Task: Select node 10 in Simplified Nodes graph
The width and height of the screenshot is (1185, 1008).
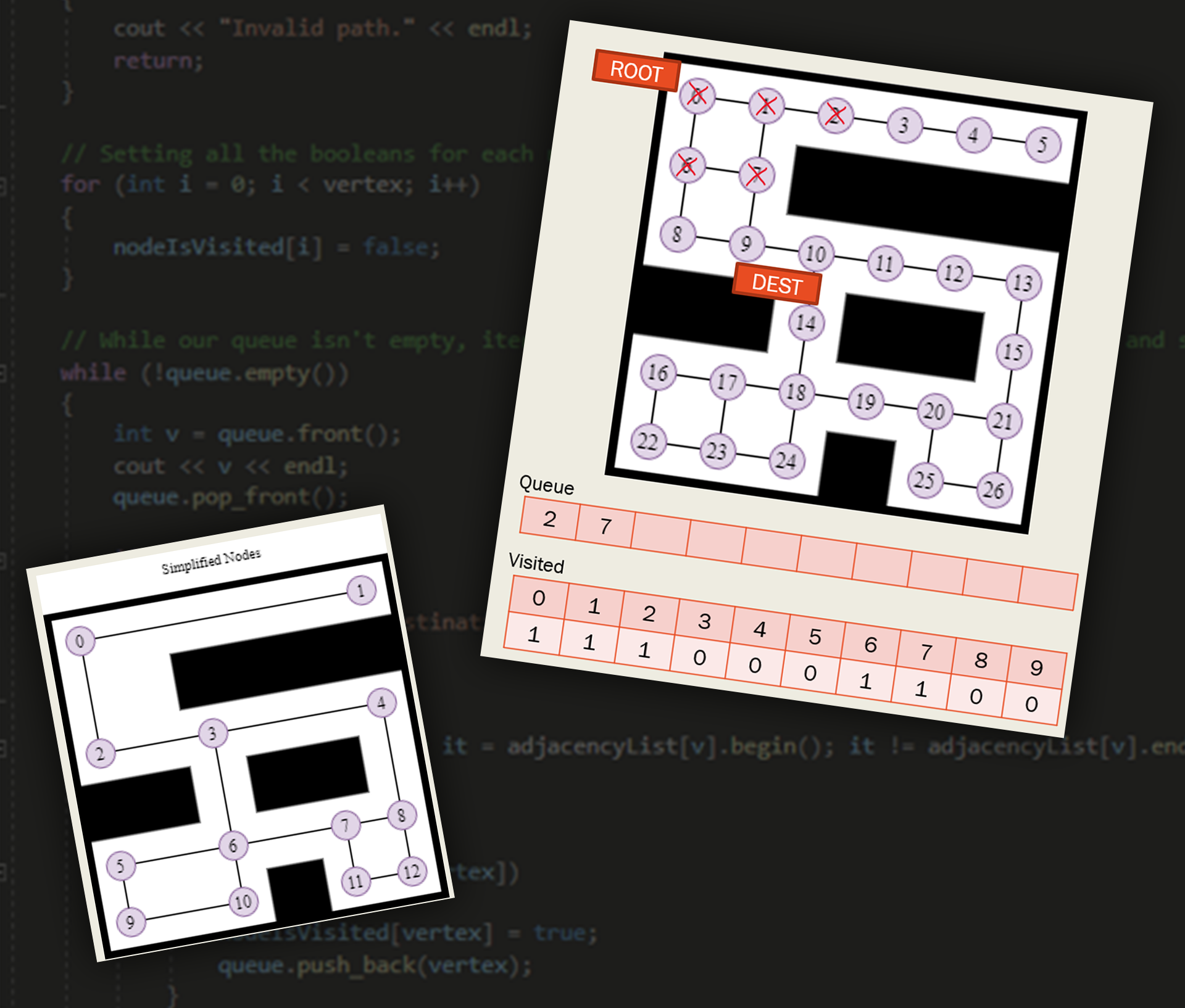Action: [x=243, y=901]
